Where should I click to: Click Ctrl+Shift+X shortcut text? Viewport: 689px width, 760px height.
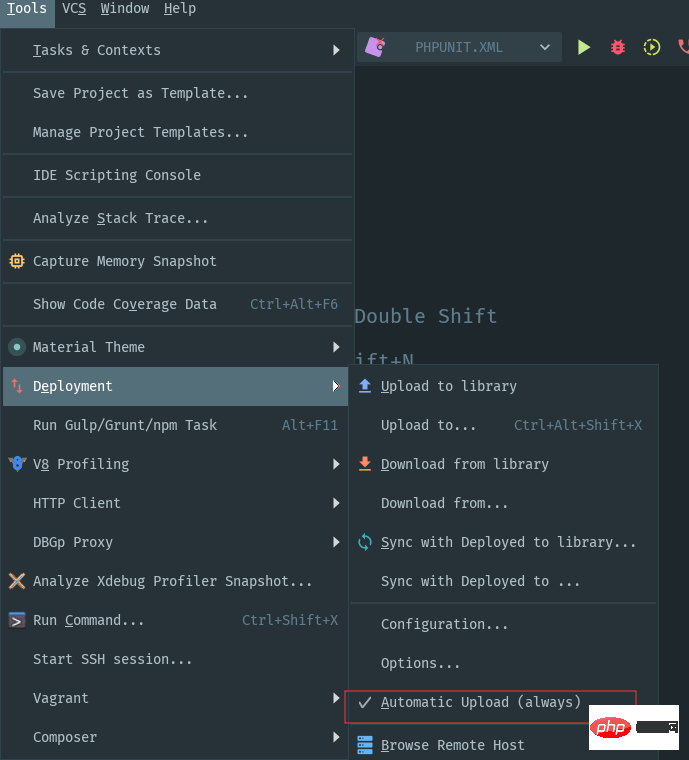click(290, 620)
